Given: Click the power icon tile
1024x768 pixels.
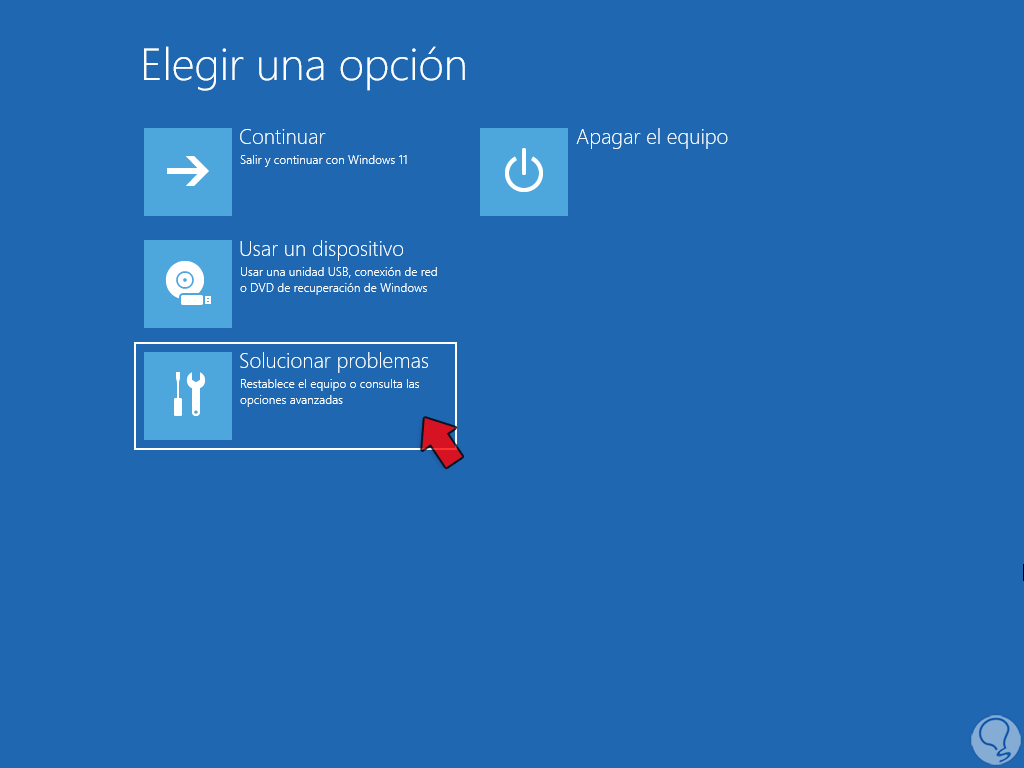Looking at the screenshot, I should tap(524, 172).
